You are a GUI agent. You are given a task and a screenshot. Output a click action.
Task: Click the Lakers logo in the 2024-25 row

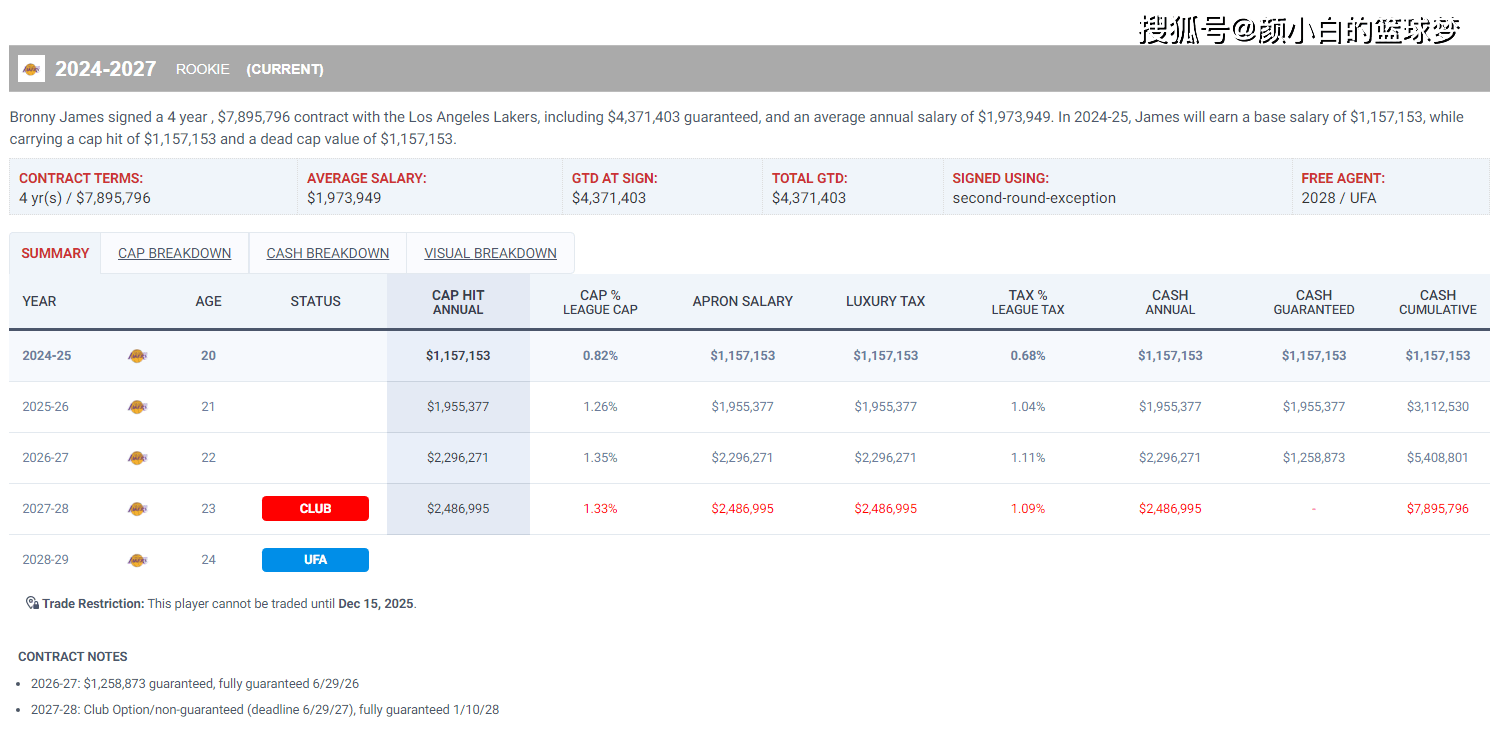(137, 356)
